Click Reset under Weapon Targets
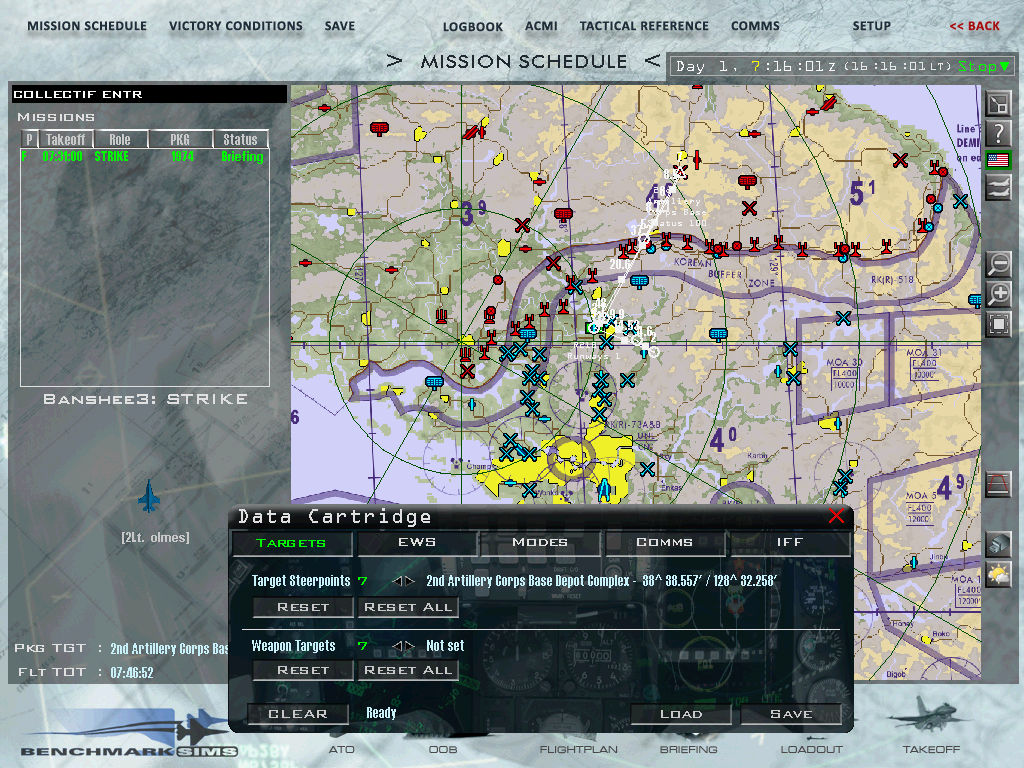The height and width of the screenshot is (768, 1024). coord(303,671)
